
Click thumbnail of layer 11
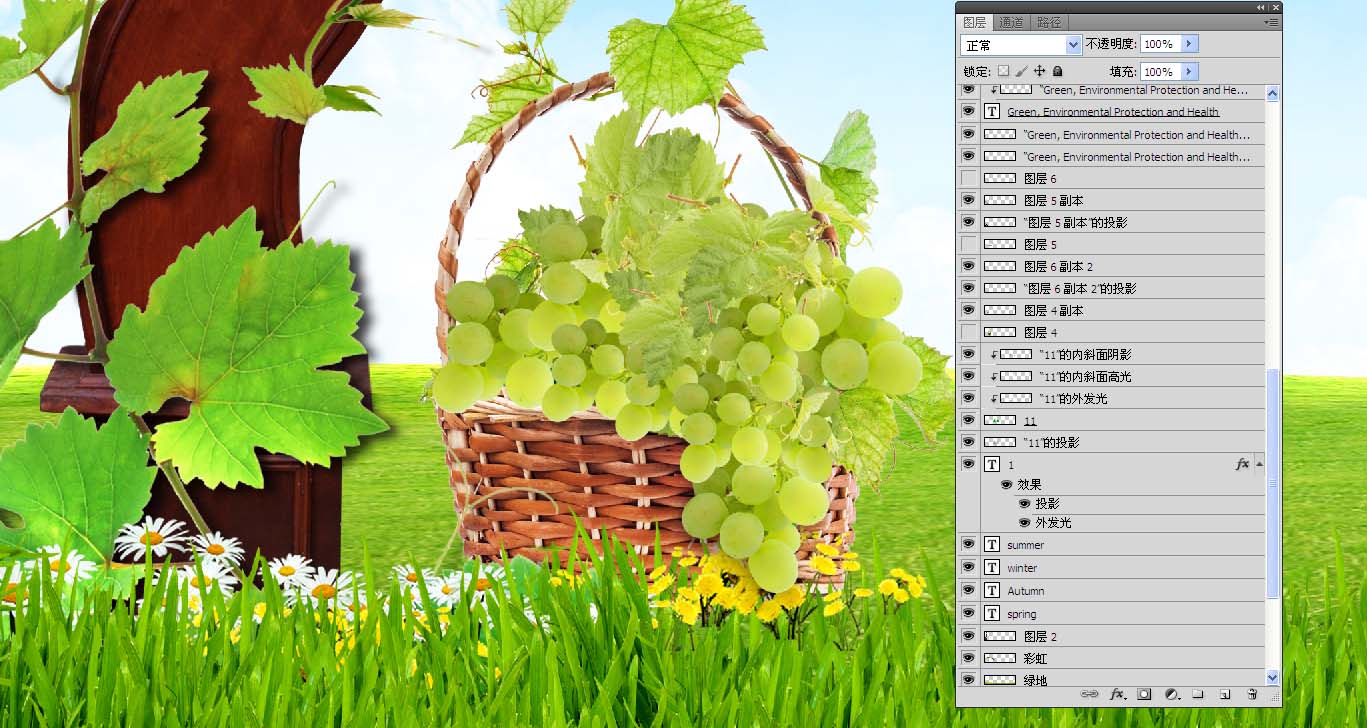pyautogui.click(x=1000, y=421)
